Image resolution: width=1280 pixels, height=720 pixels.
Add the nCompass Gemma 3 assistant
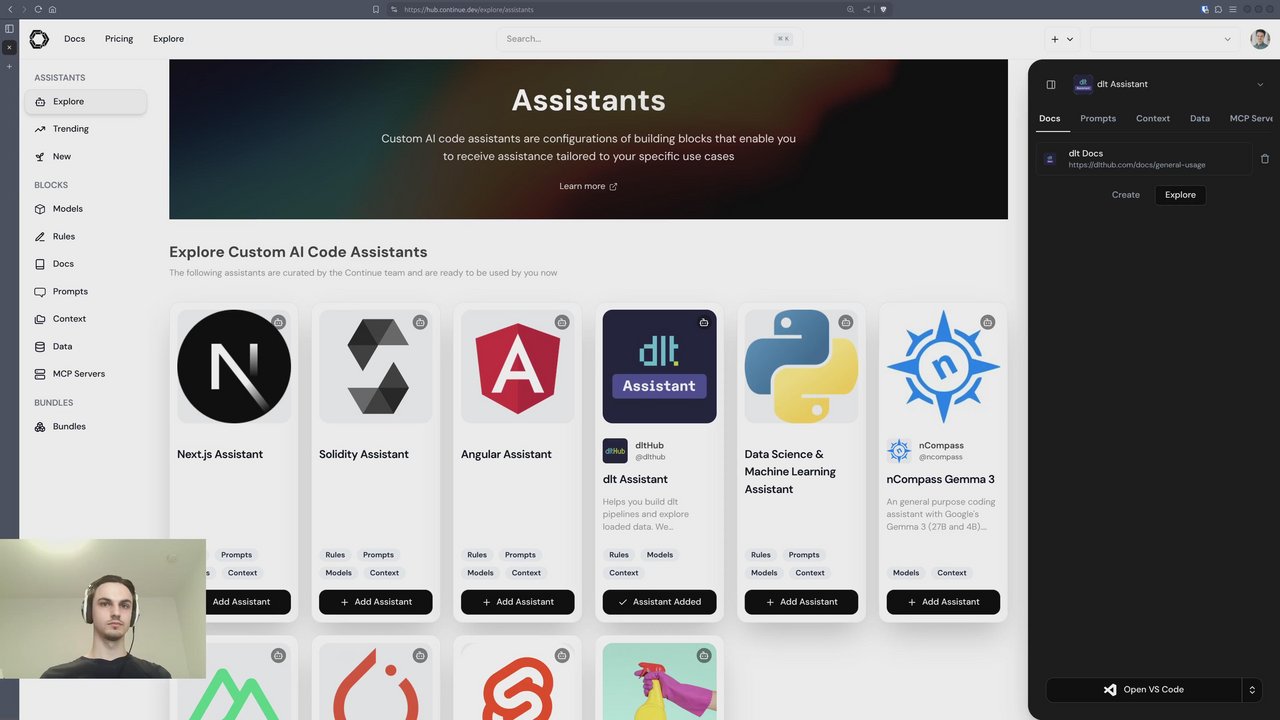coord(943,602)
